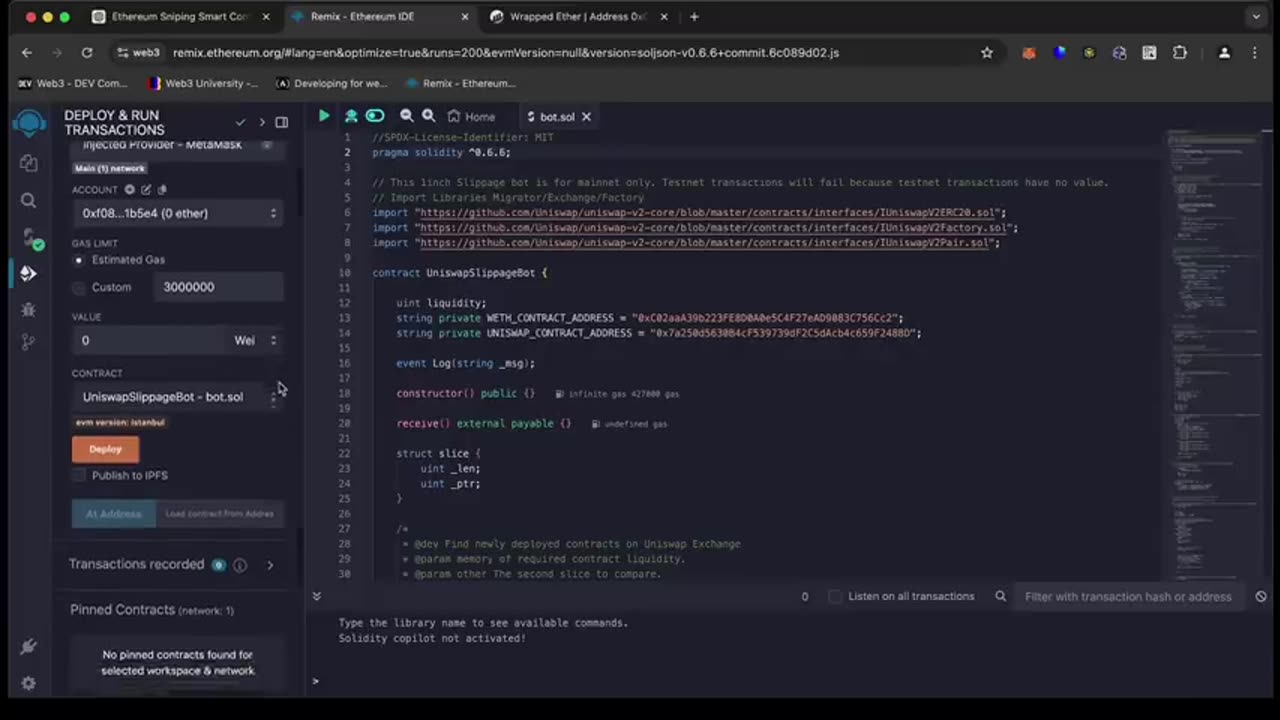Expand the Transactions recorded section
Viewport: 1280px width, 720px height.
point(270,565)
